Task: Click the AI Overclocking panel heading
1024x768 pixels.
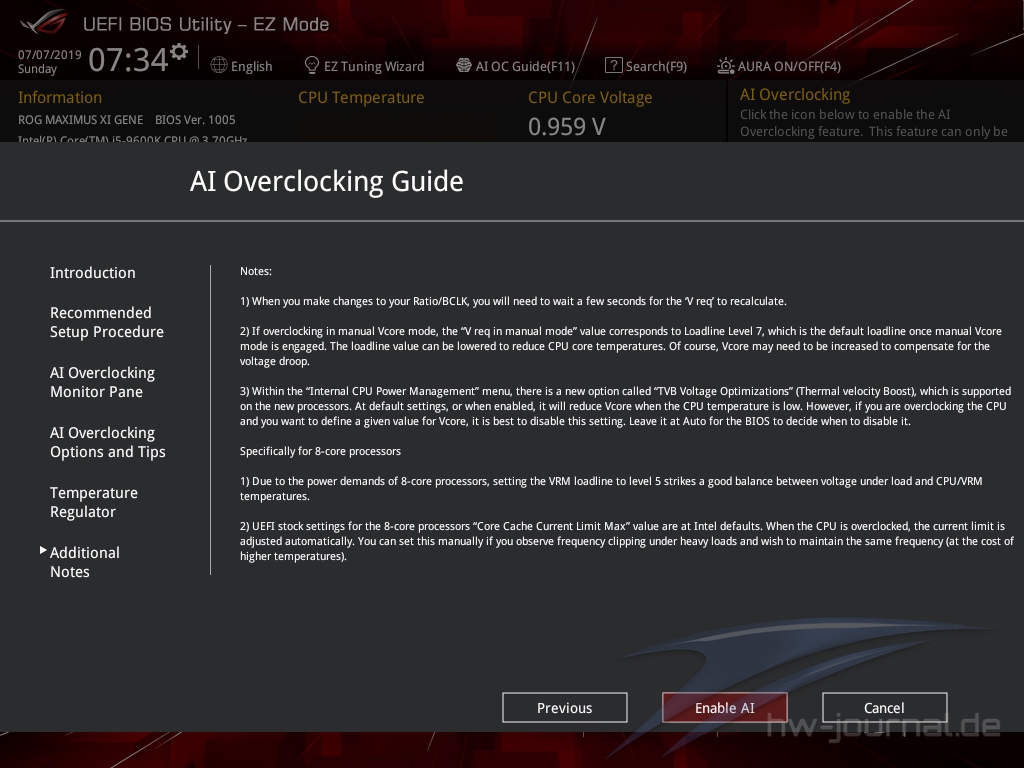Action: tap(795, 95)
